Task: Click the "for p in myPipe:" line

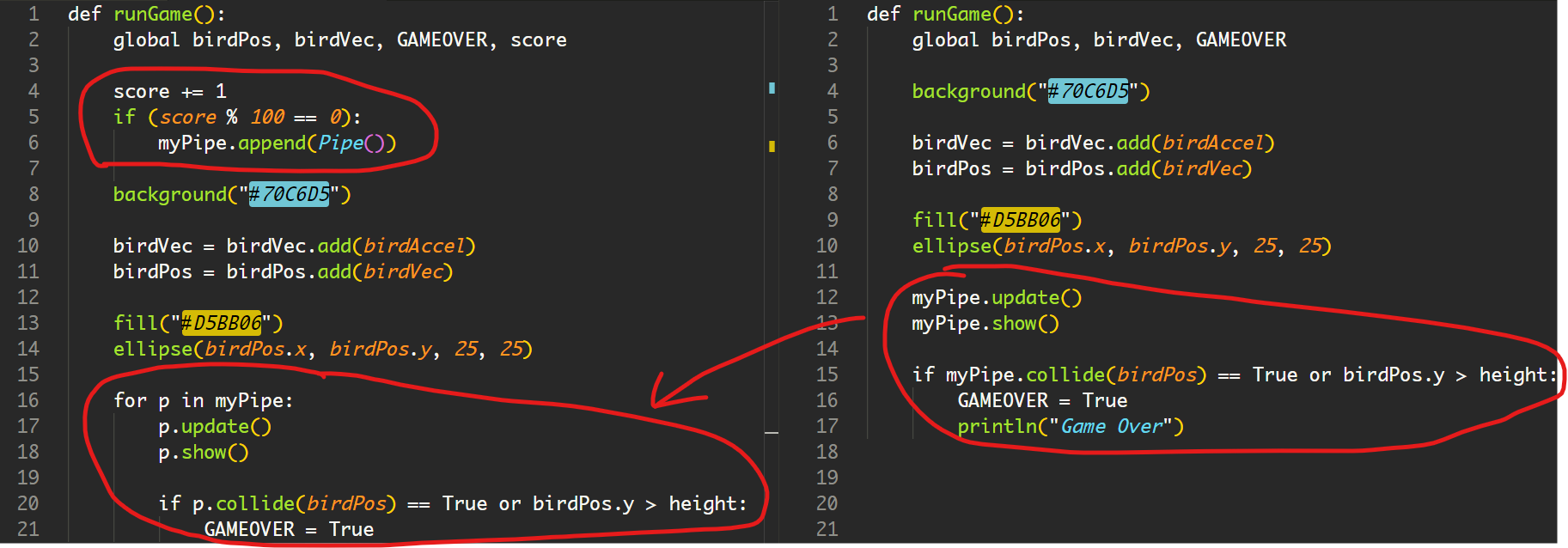Action: (x=203, y=400)
